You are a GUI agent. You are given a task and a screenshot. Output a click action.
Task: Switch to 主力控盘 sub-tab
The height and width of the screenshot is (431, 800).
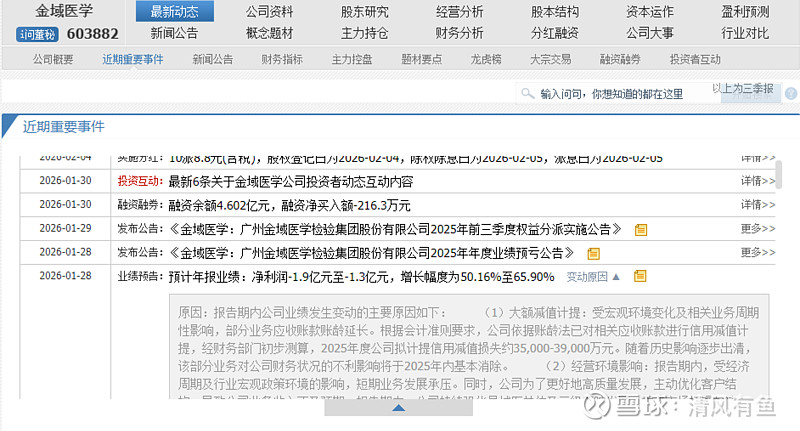(x=352, y=59)
